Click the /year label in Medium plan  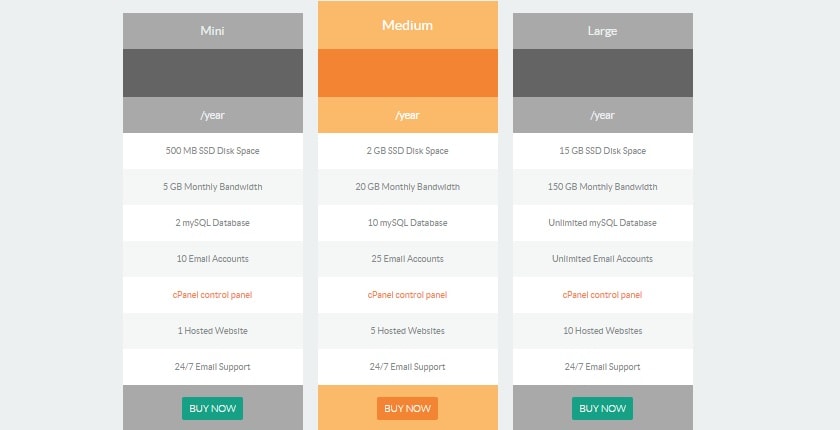click(x=408, y=115)
